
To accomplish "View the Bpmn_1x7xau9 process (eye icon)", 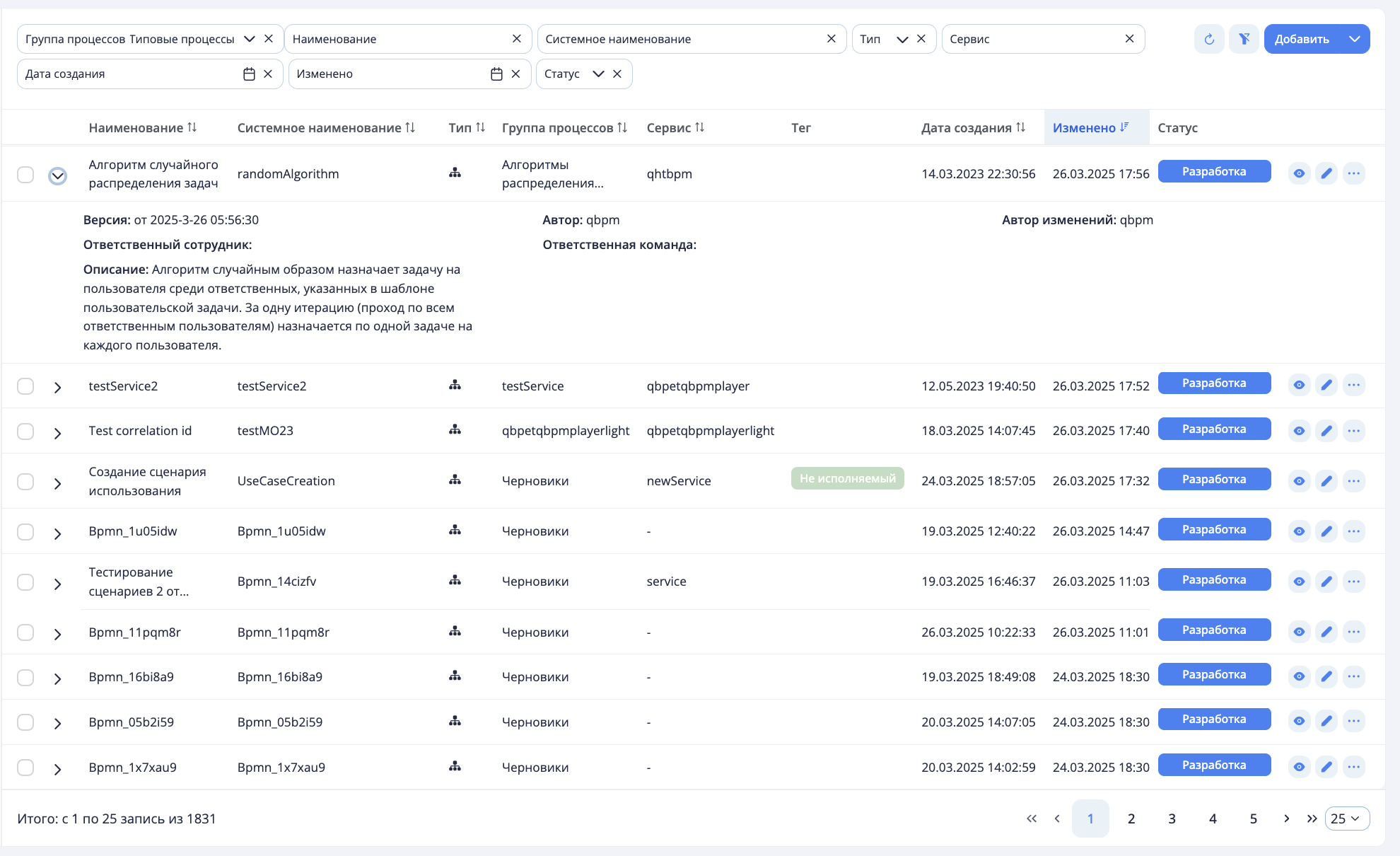I will pos(1299,767).
